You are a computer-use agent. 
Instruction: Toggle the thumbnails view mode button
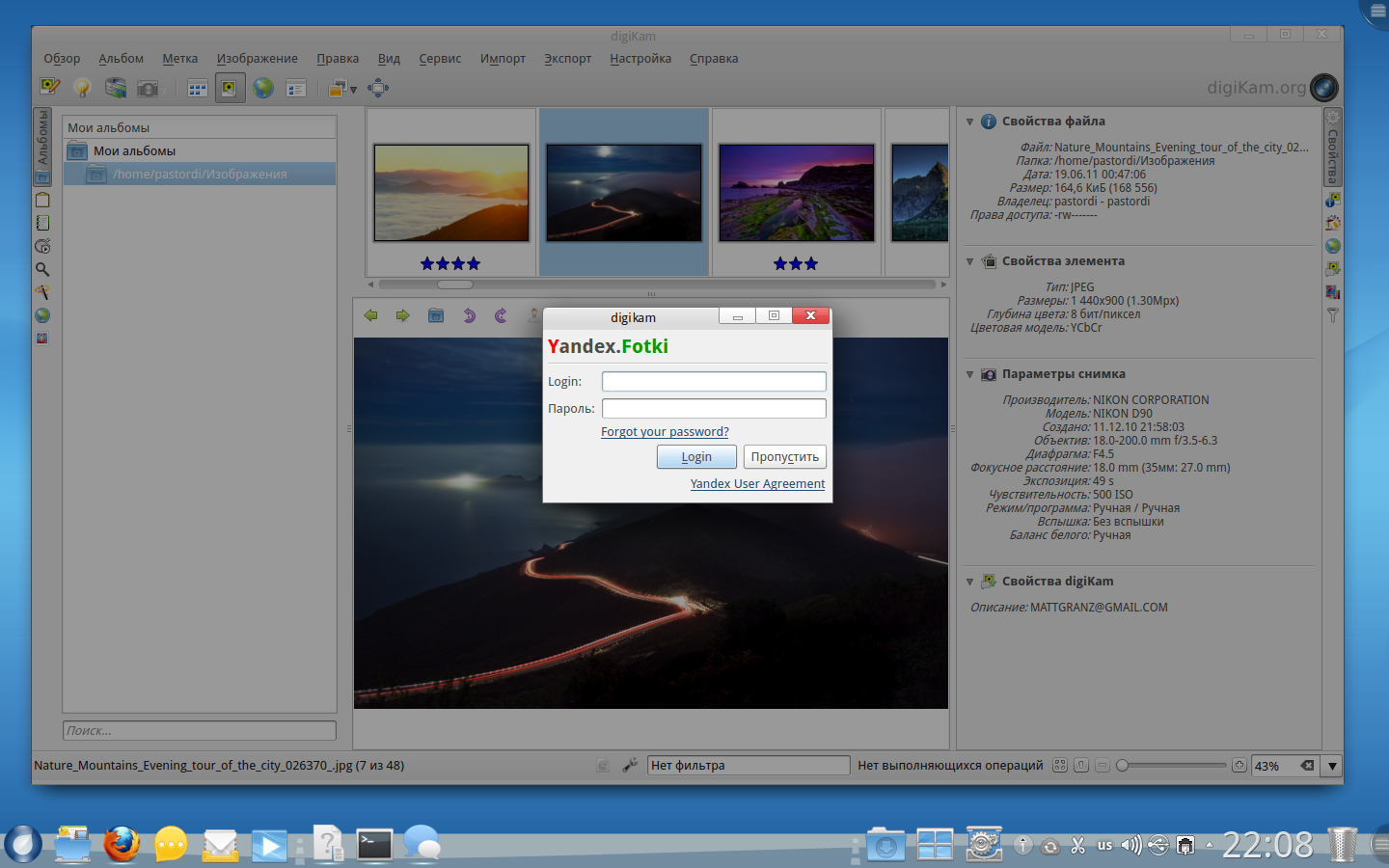[198, 88]
